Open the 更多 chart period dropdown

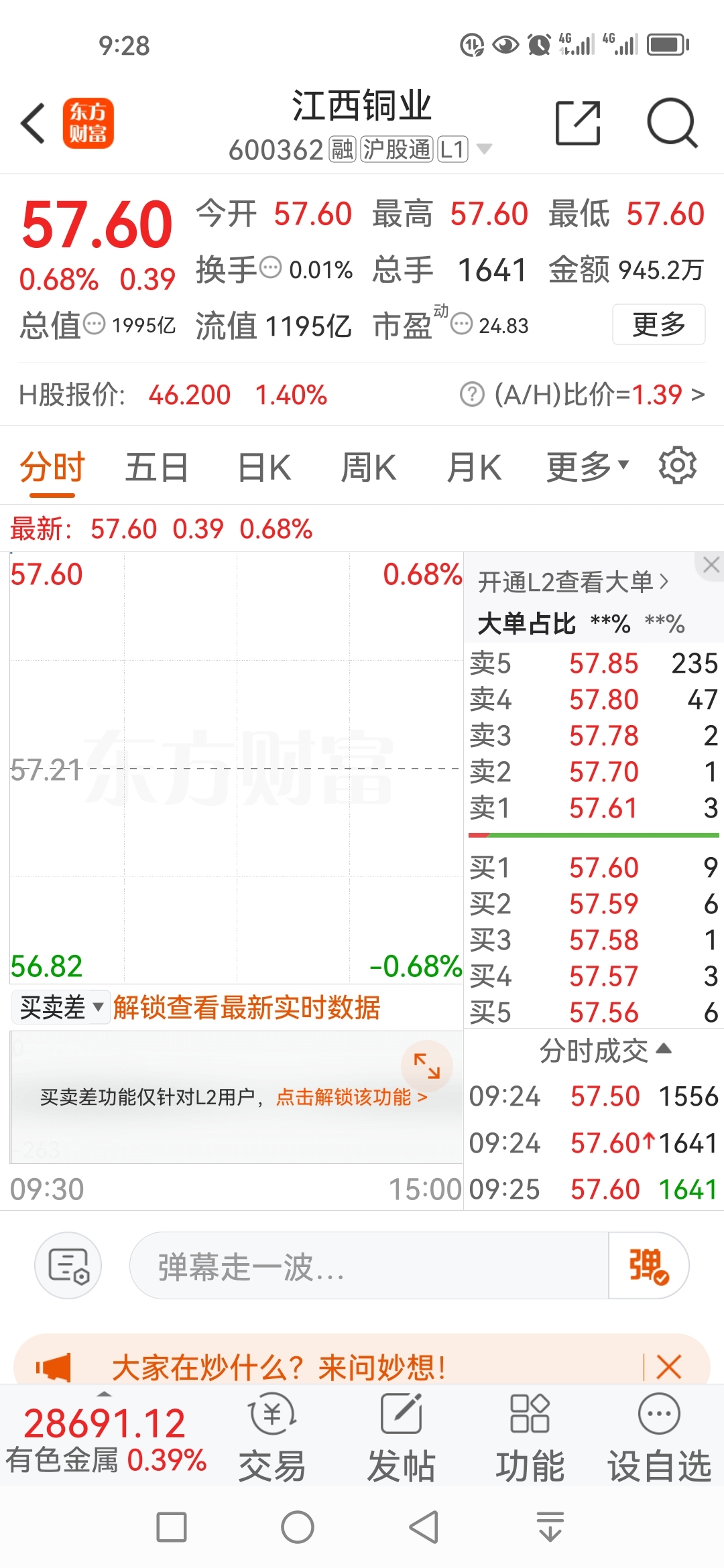[588, 466]
